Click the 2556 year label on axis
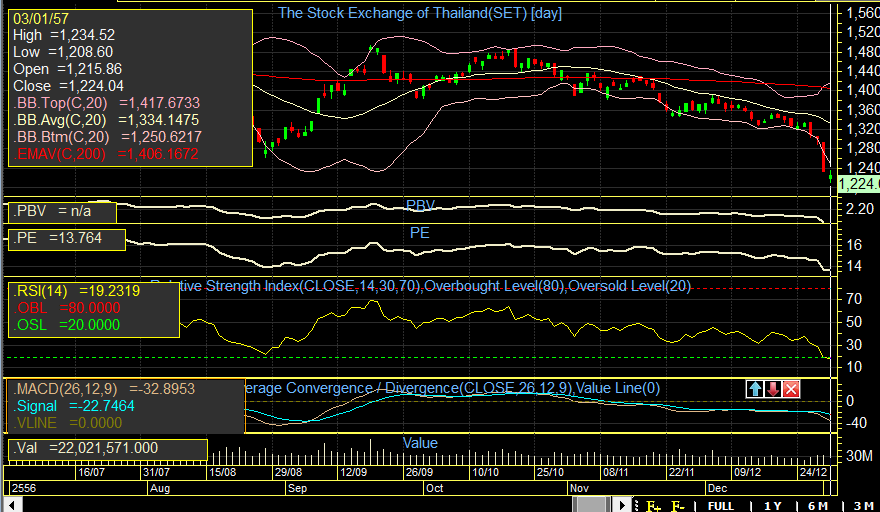This screenshot has width=880, height=512. click(24, 488)
